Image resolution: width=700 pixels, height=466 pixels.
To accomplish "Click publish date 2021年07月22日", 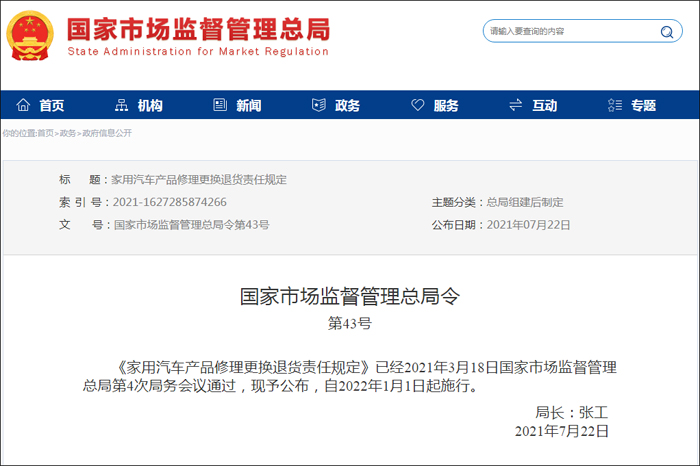I will (528, 225).
